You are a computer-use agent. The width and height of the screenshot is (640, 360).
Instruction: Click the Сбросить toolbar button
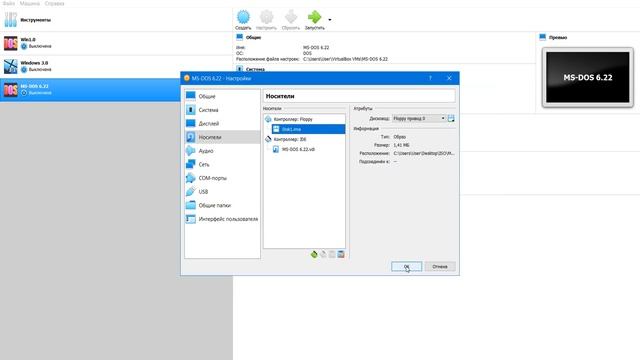tap(291, 20)
